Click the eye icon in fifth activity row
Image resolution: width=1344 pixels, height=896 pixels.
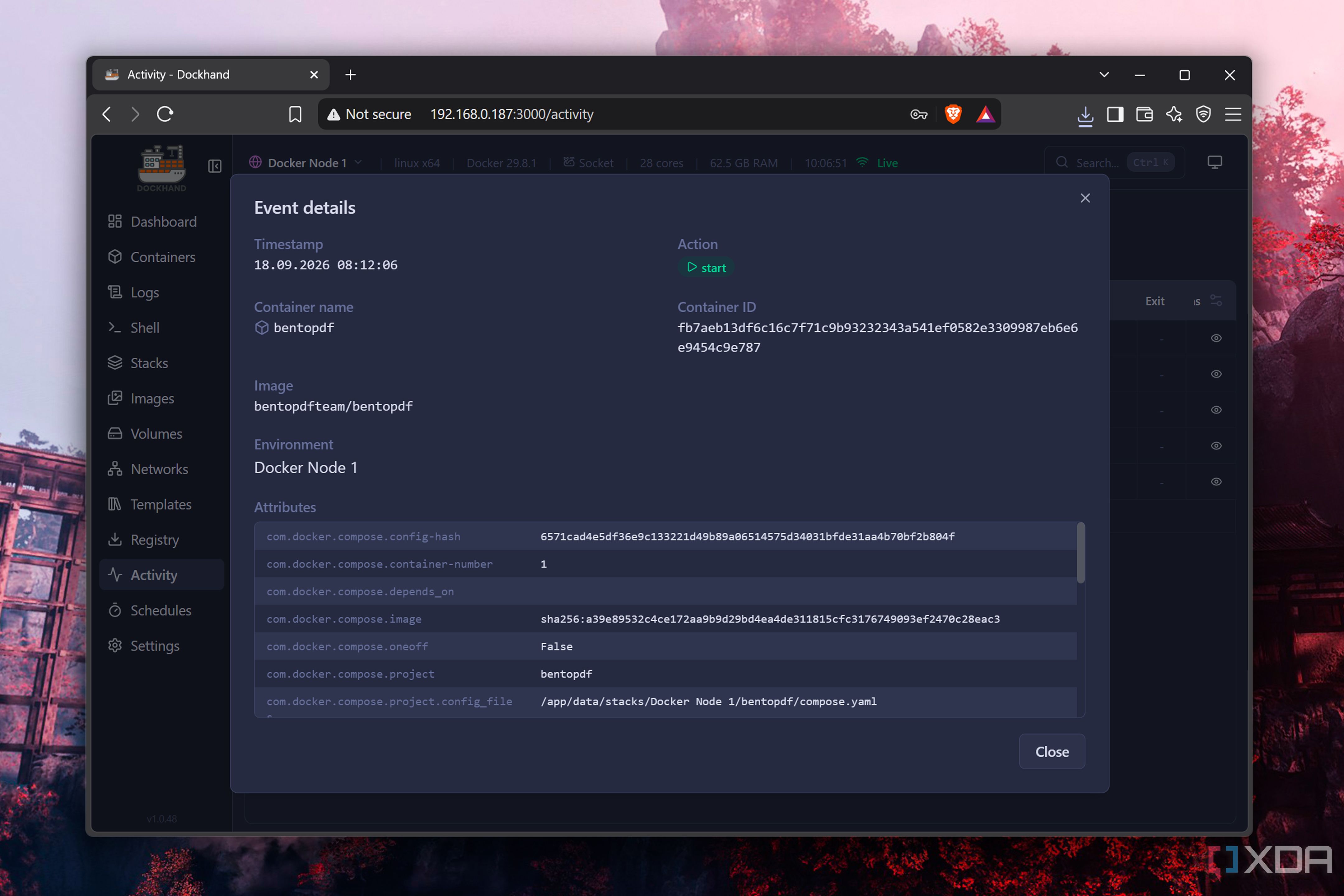click(1216, 481)
